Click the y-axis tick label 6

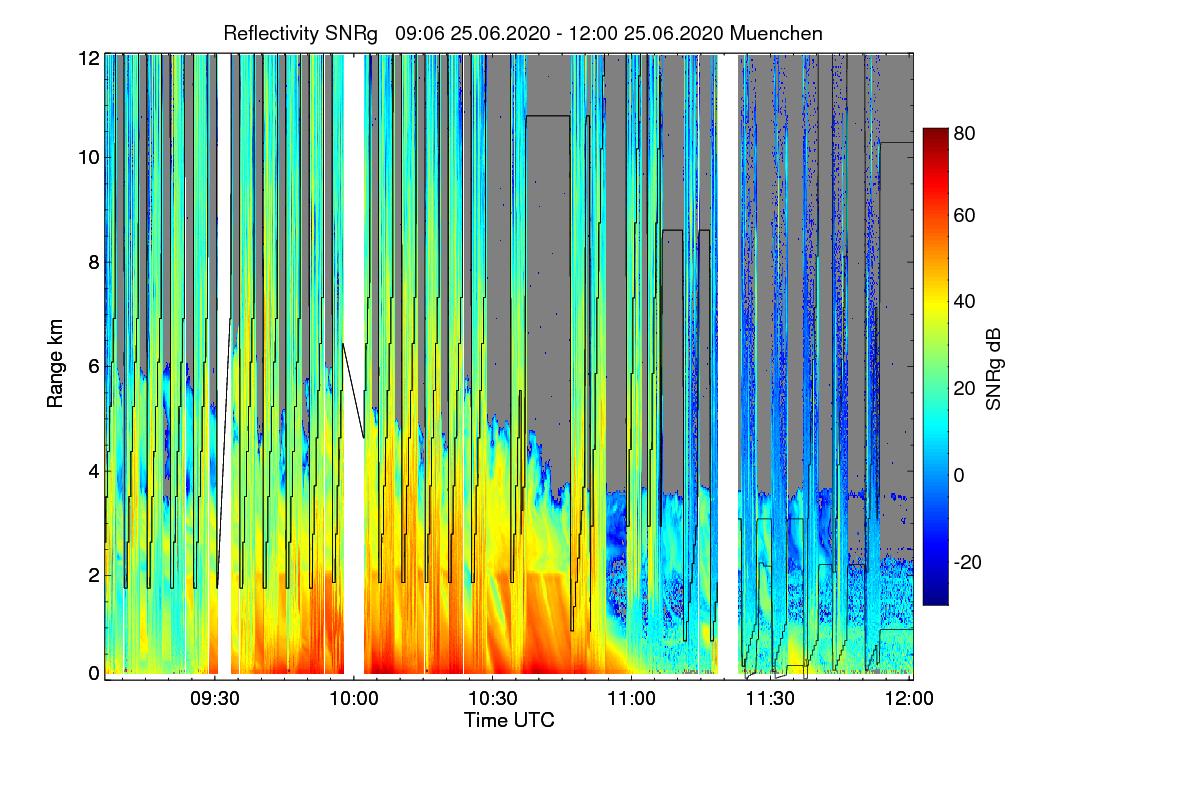click(94, 367)
